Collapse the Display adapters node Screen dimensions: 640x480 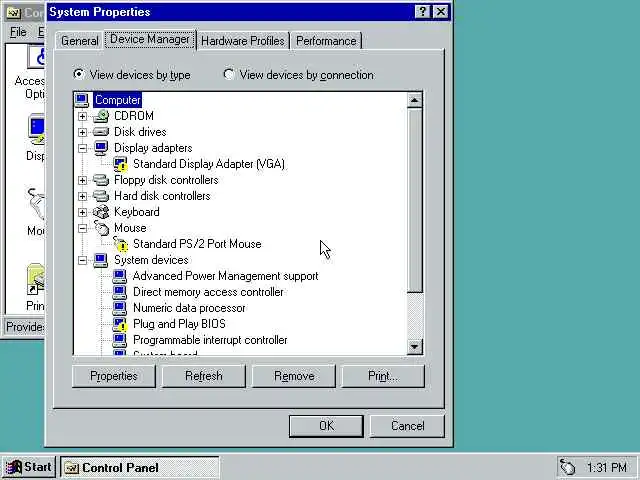click(82, 148)
